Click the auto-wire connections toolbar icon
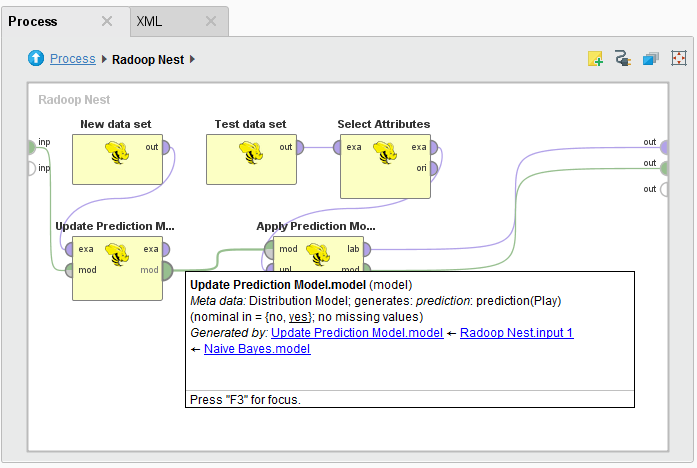The width and height of the screenshot is (697, 468). click(623, 59)
